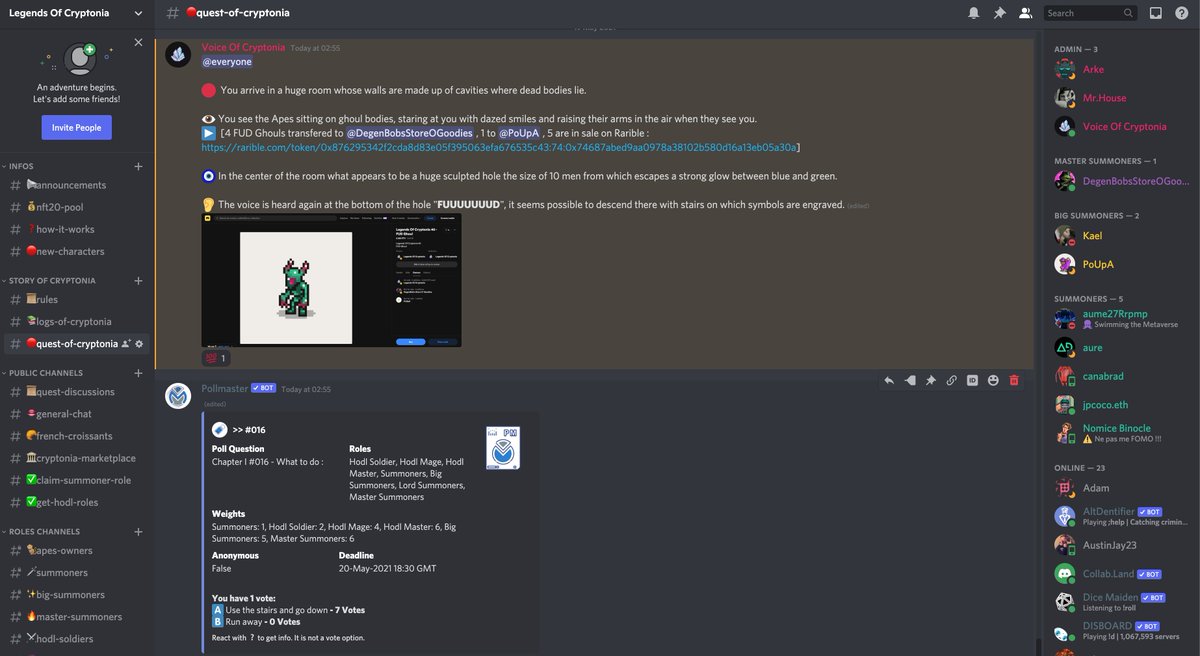Open the Pollmaster embed logo thumbnail
The image size is (1200, 656).
point(503,448)
